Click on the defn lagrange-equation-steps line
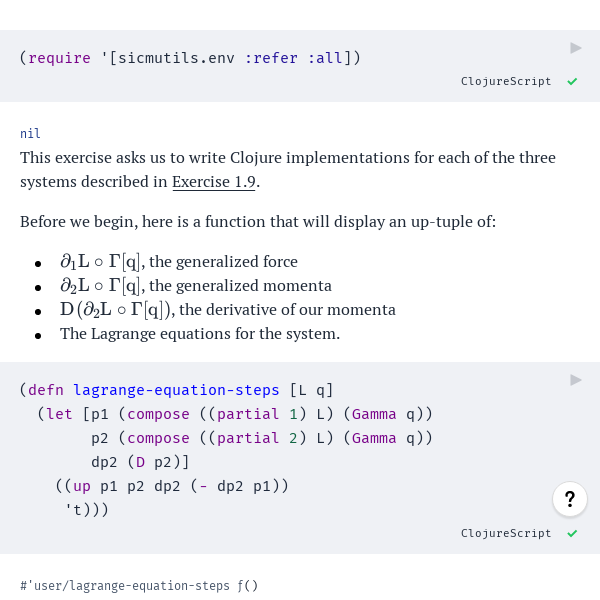 [x=180, y=390]
